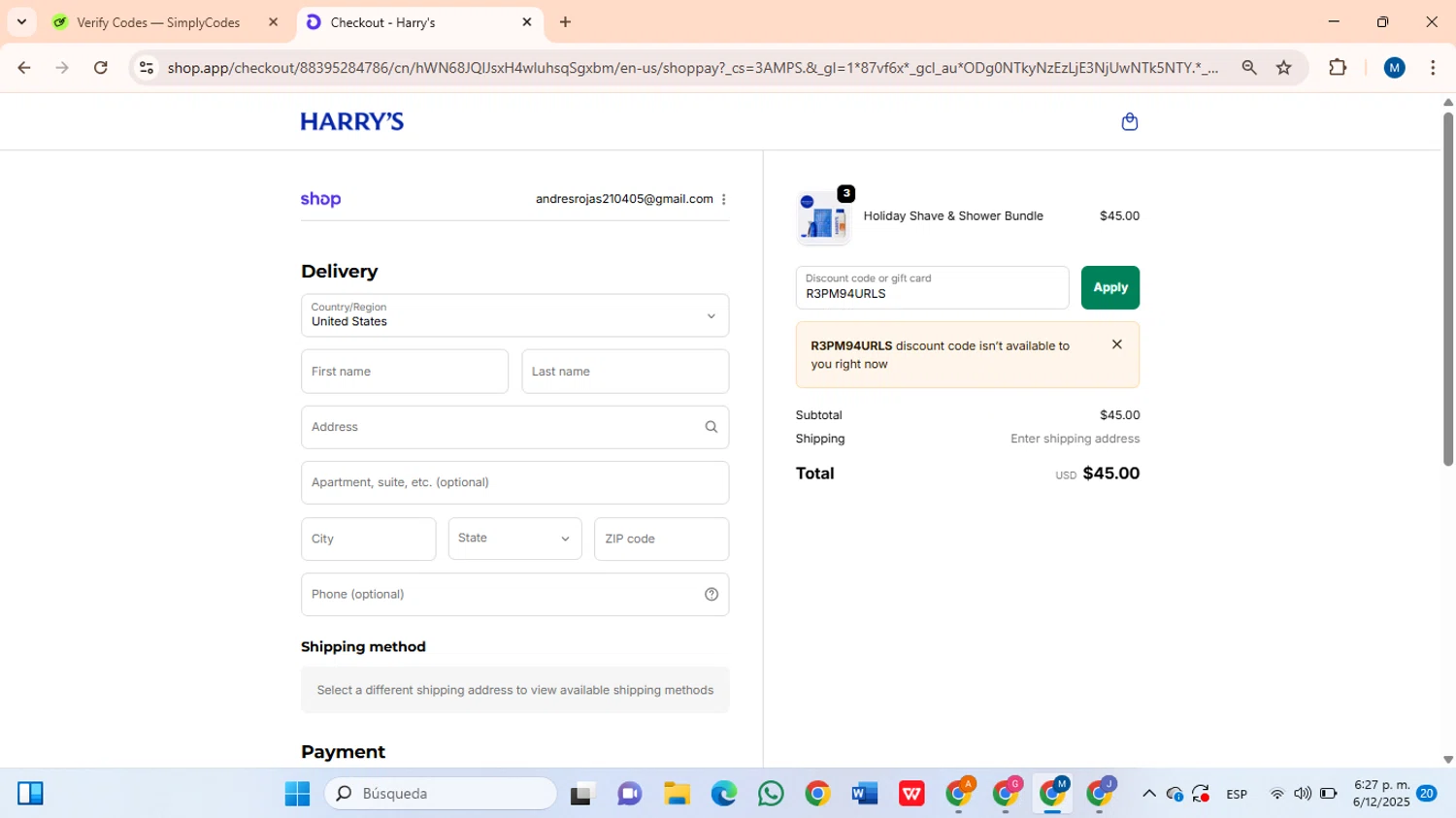Click the Holiday Shave & Shower Bundle name
Viewport: 1456px width, 818px height.
click(x=953, y=216)
